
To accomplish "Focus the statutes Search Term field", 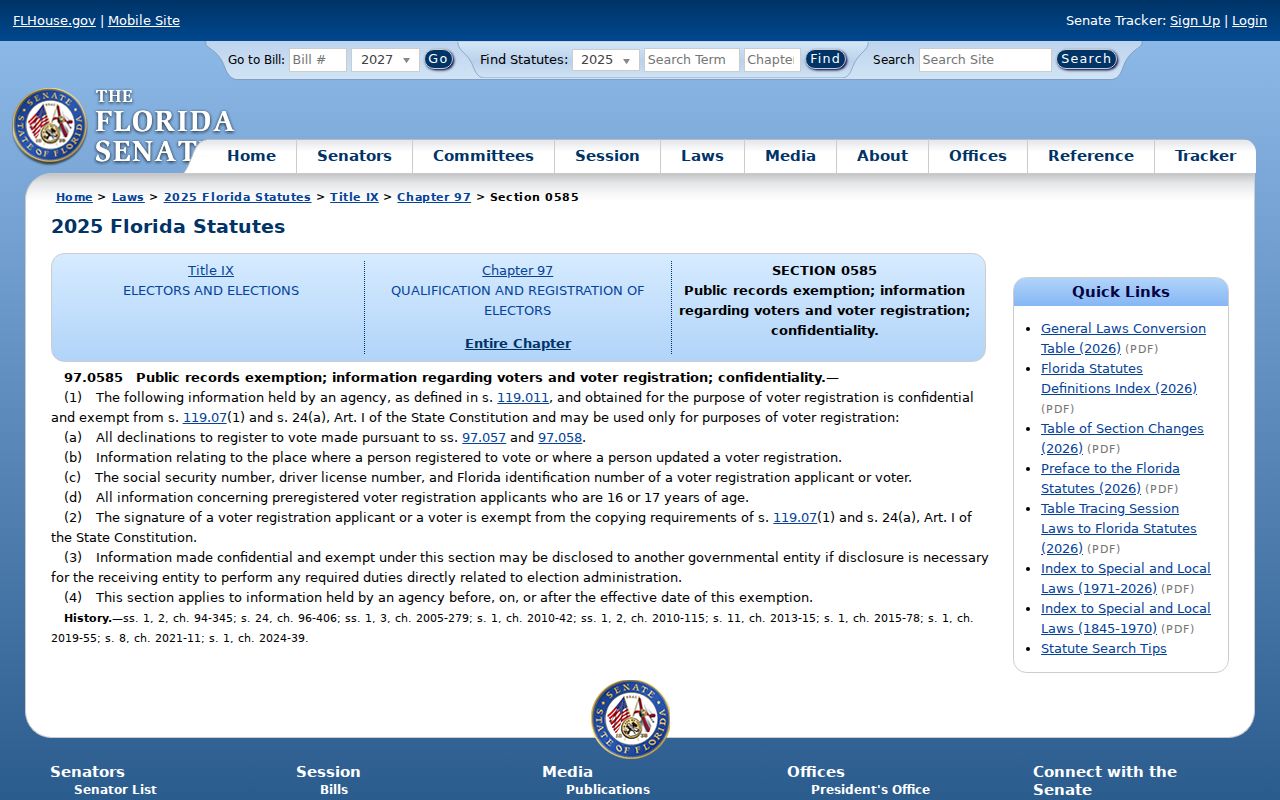I will [x=692, y=60].
